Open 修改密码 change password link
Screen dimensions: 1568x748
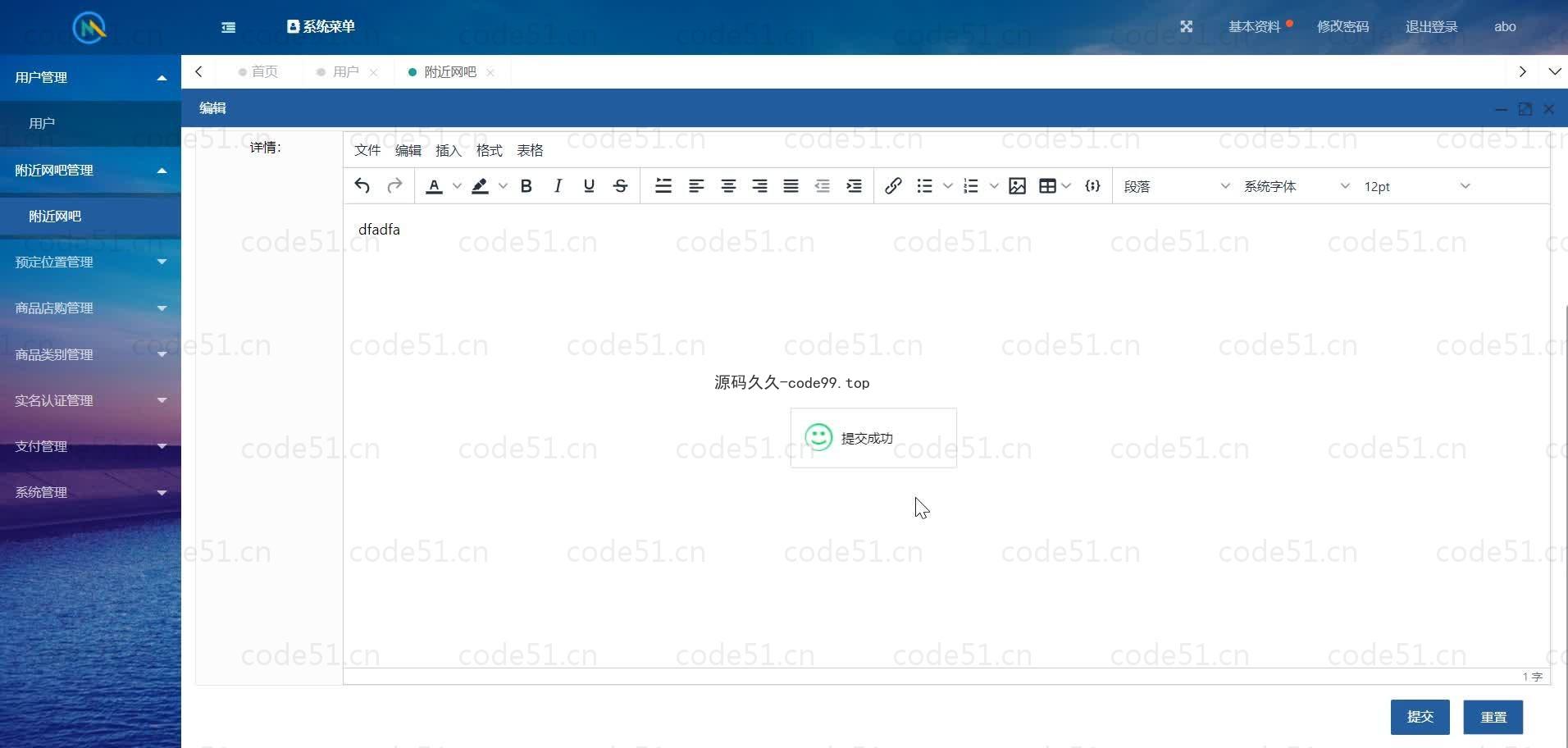pyautogui.click(x=1342, y=26)
